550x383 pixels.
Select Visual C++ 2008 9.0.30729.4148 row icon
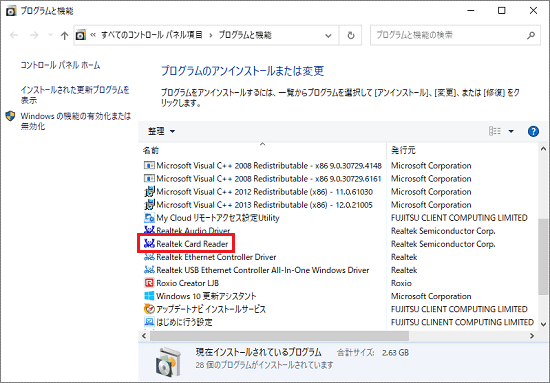pos(149,165)
